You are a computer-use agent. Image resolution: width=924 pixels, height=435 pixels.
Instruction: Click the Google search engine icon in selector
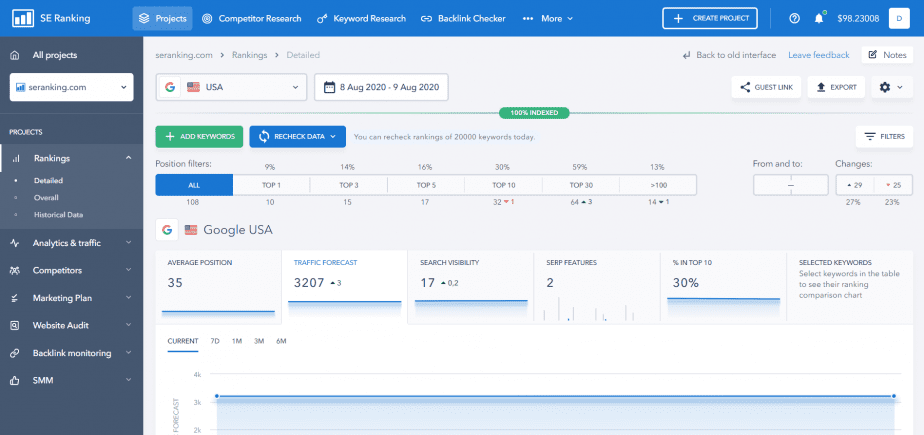pos(169,87)
